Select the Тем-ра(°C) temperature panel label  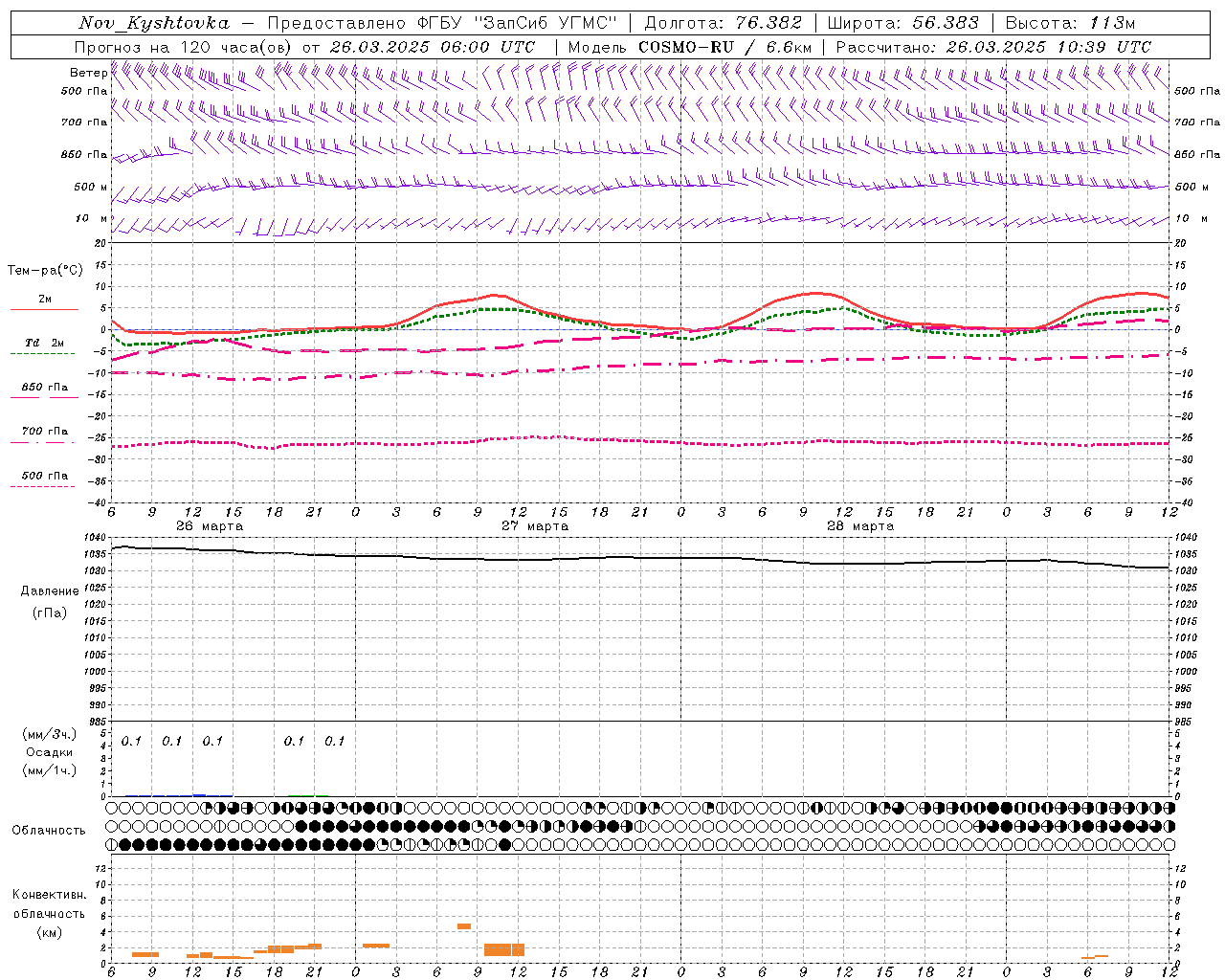click(45, 271)
